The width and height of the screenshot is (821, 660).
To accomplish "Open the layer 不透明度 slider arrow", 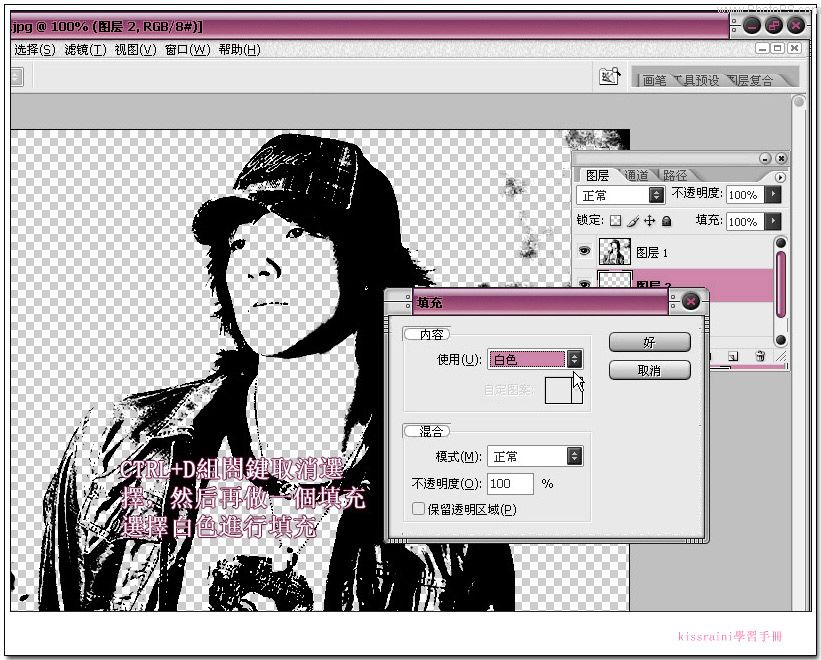I will (773, 195).
